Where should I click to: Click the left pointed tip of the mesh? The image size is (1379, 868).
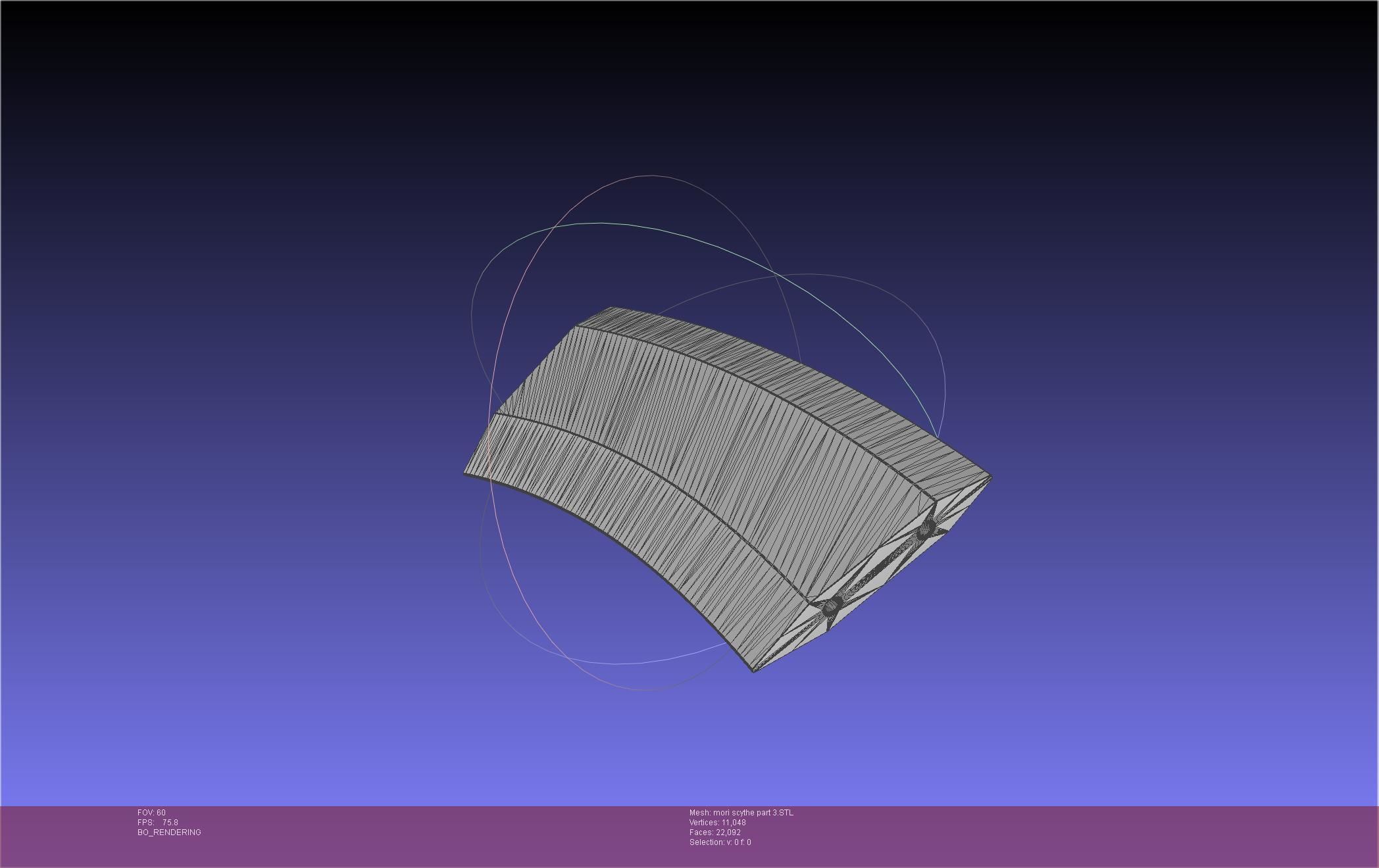pos(466,473)
